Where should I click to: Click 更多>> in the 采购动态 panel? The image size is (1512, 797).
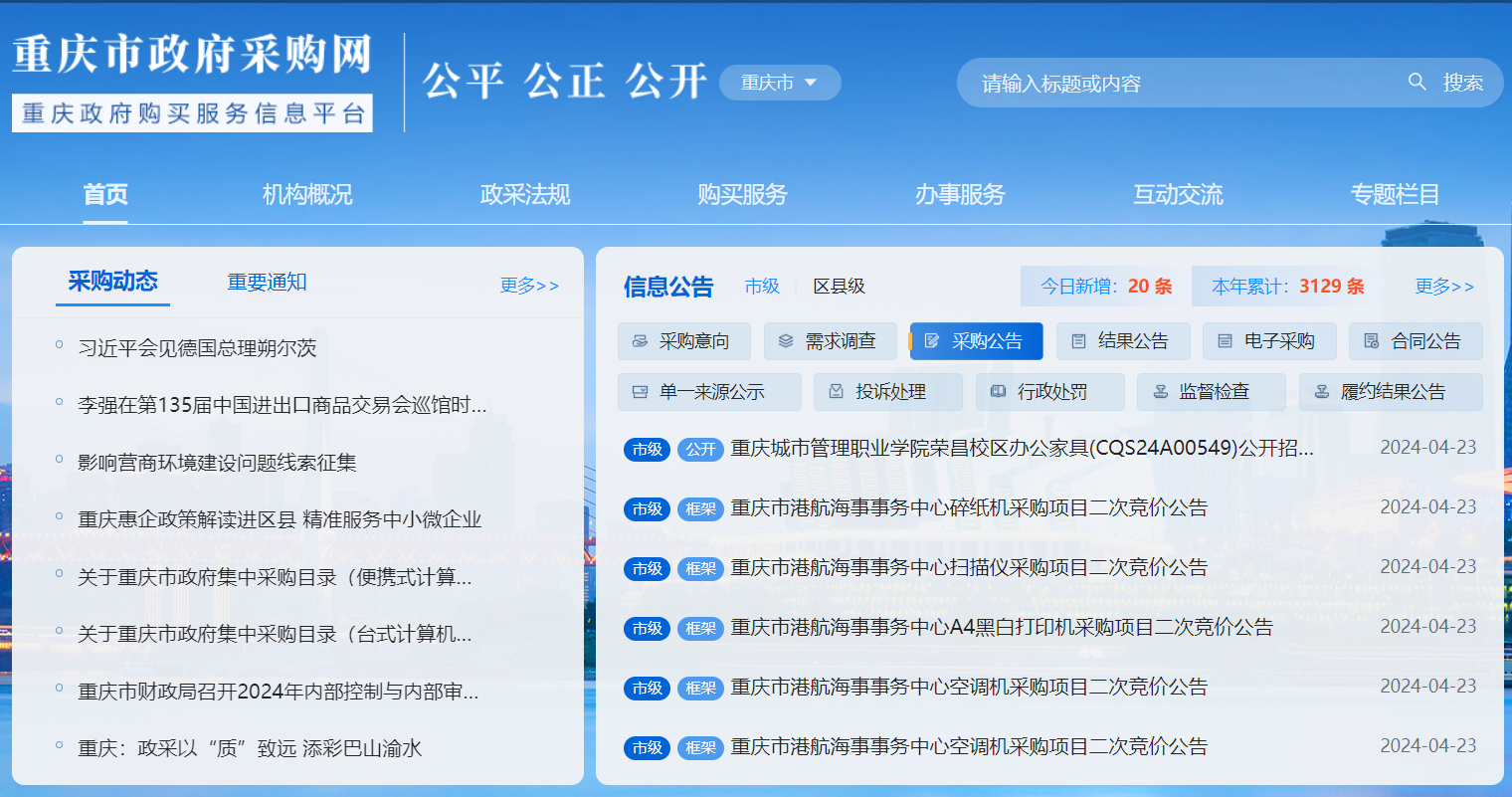coord(529,286)
